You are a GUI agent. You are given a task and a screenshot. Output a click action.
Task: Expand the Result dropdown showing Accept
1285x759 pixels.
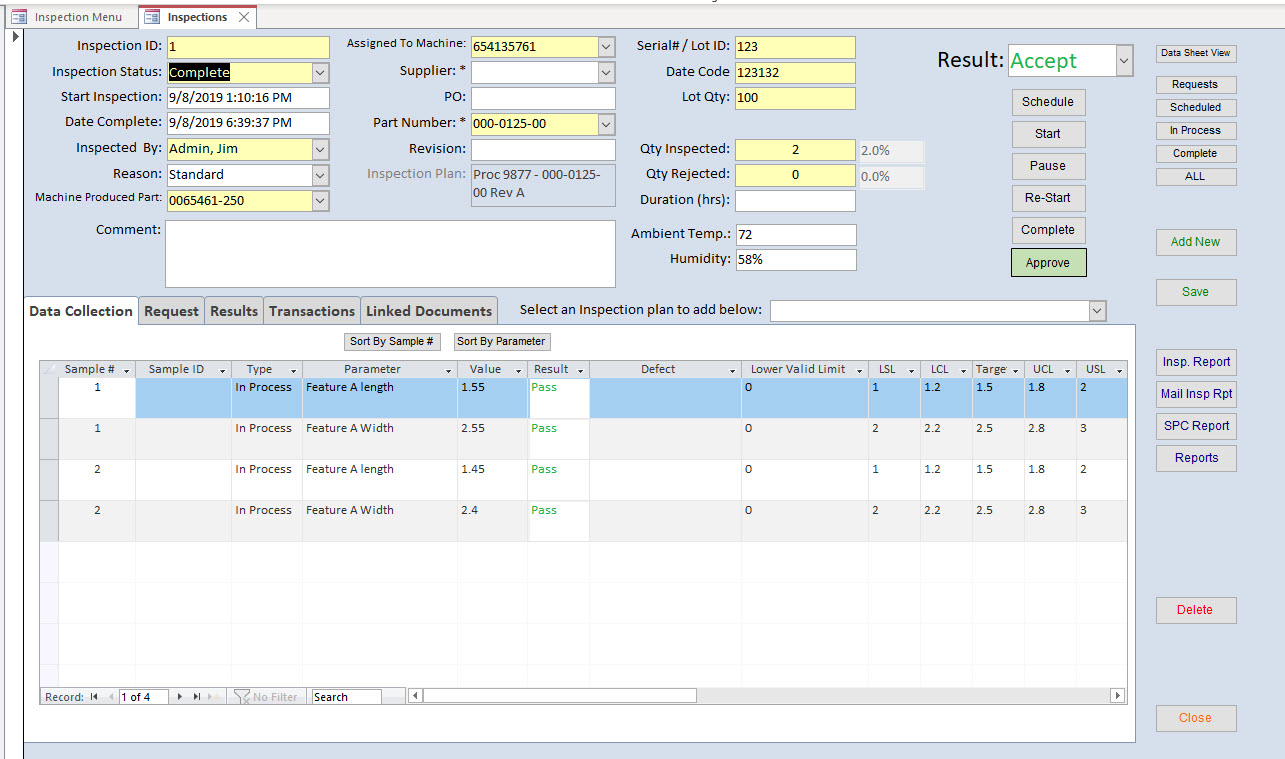click(1124, 61)
